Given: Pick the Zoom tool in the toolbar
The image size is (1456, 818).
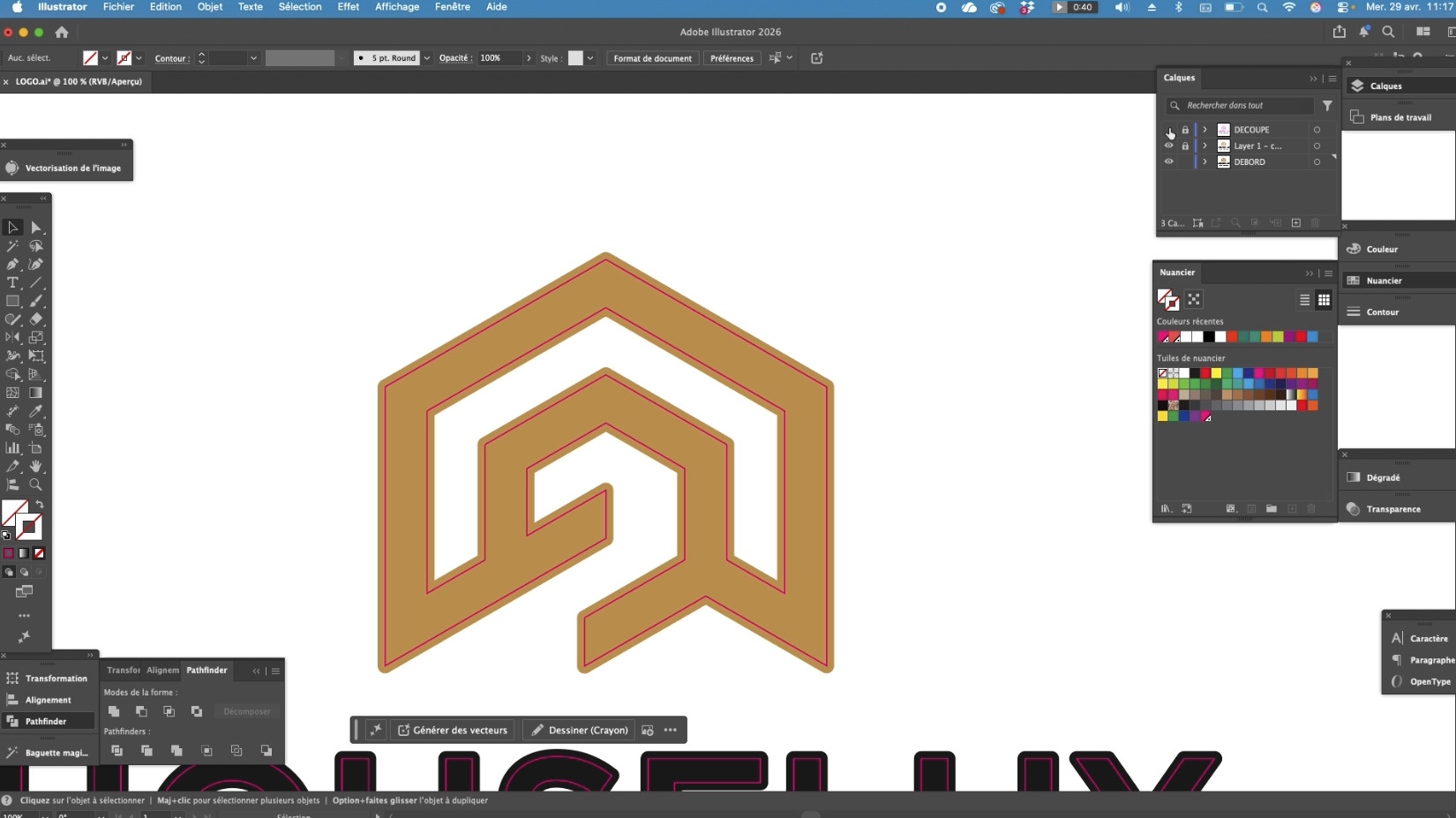Looking at the screenshot, I should coord(36,484).
